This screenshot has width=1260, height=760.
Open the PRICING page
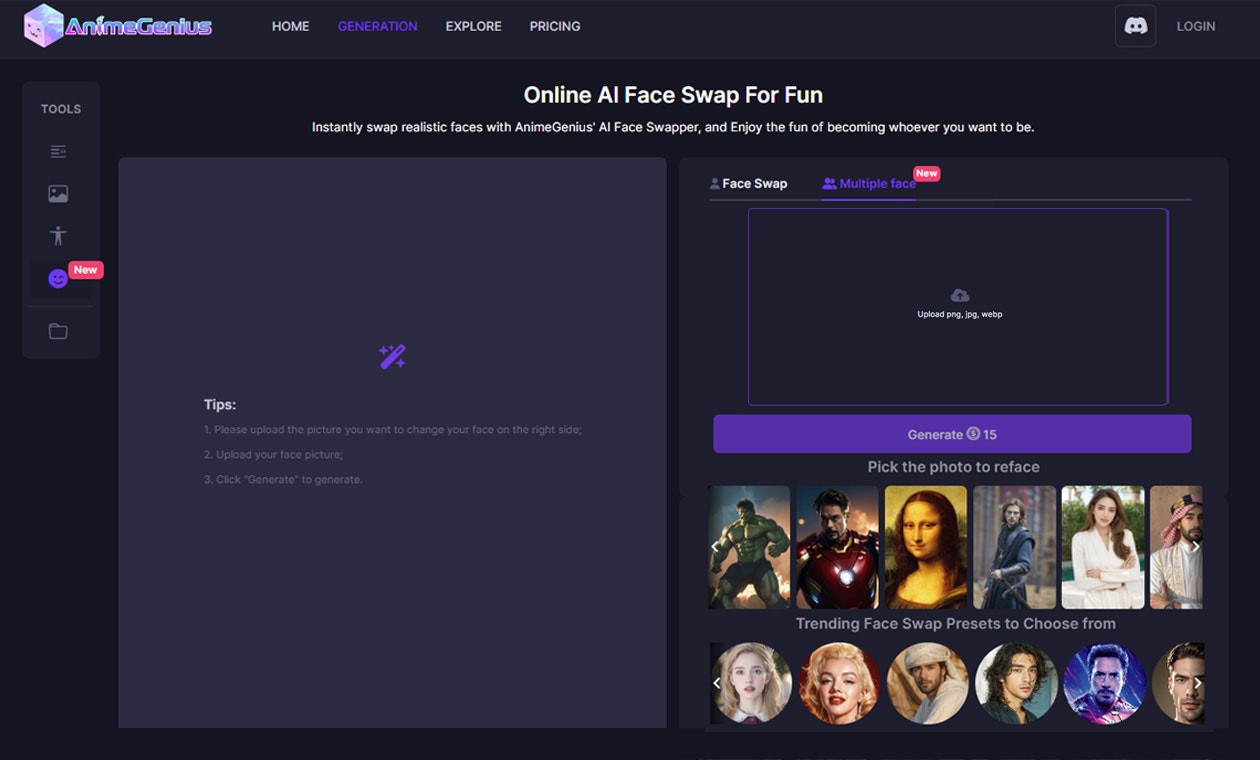[x=555, y=26]
